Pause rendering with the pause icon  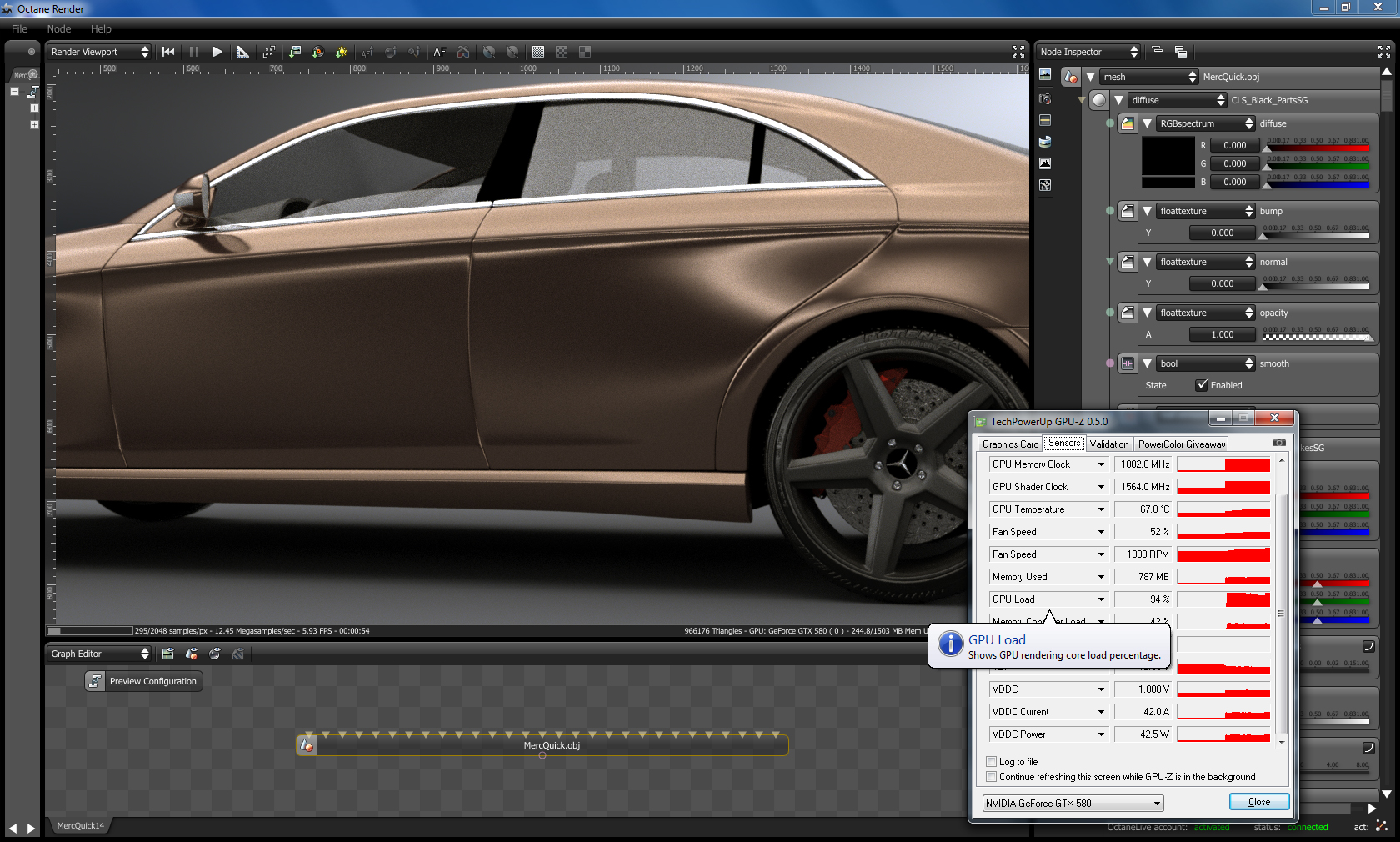(194, 52)
